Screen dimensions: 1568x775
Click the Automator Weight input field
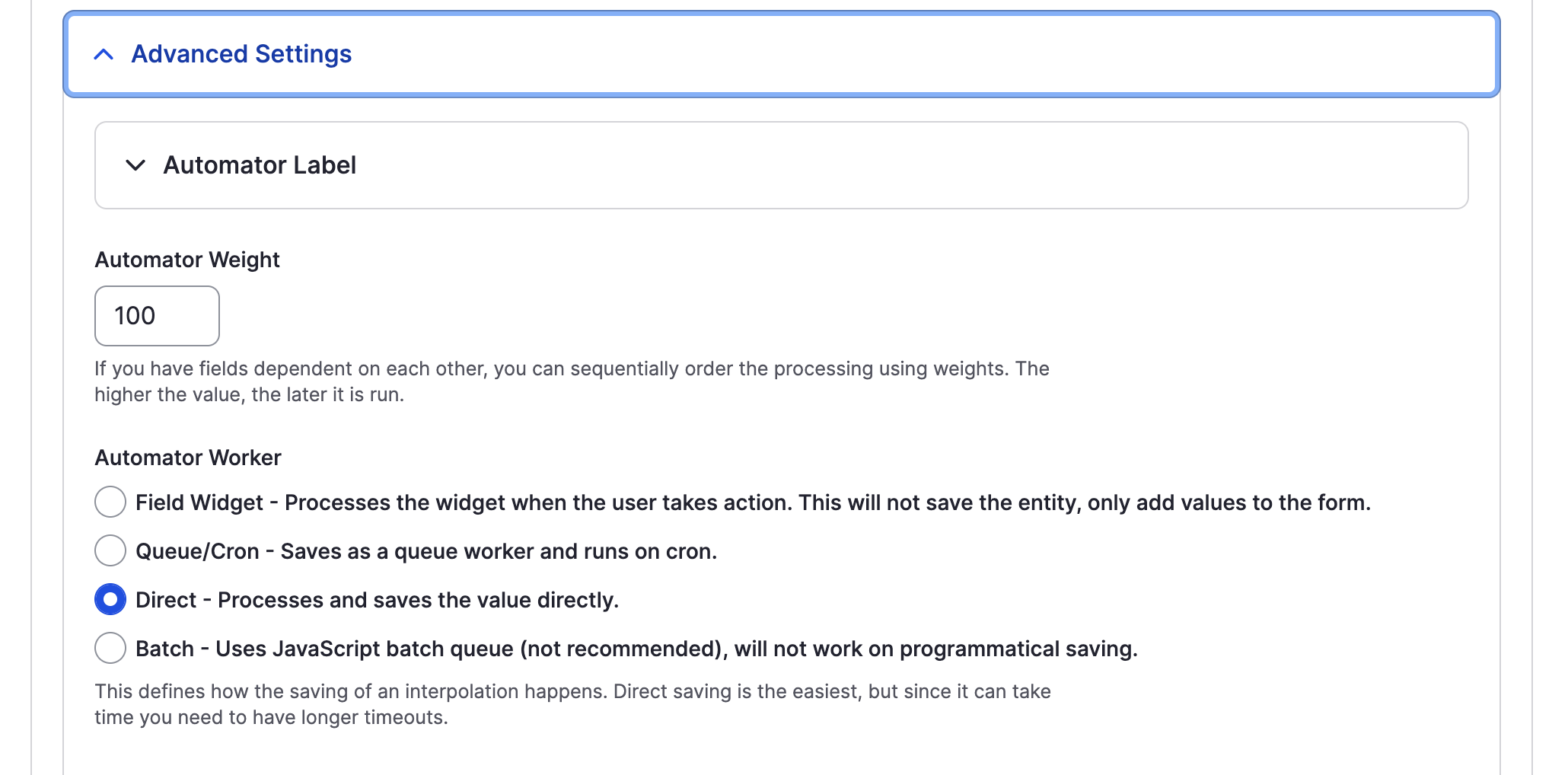[156, 316]
